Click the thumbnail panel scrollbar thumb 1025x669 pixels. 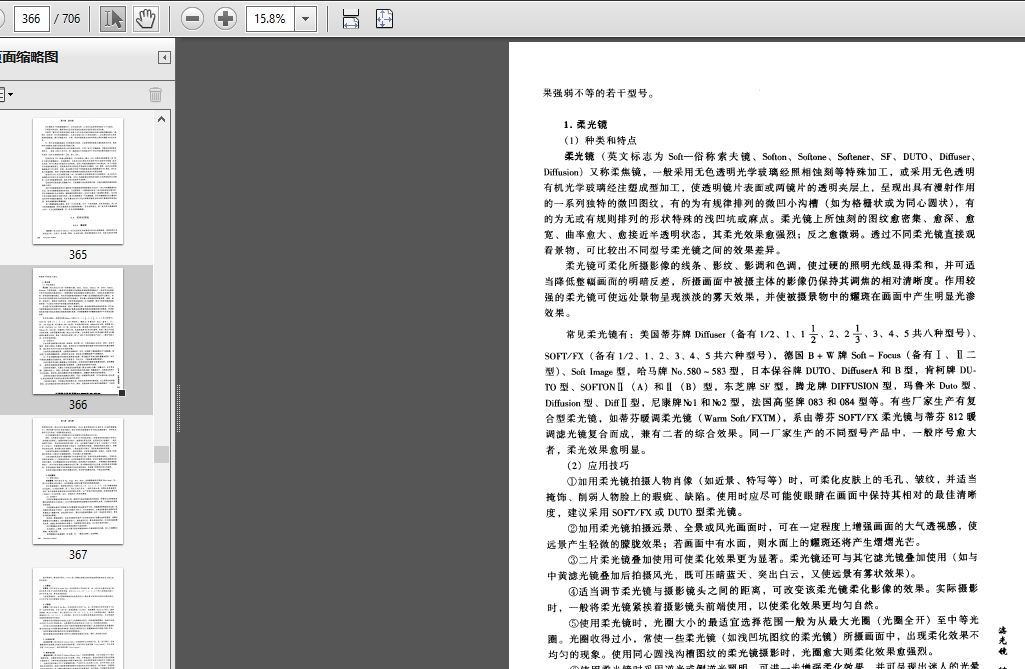[161, 454]
